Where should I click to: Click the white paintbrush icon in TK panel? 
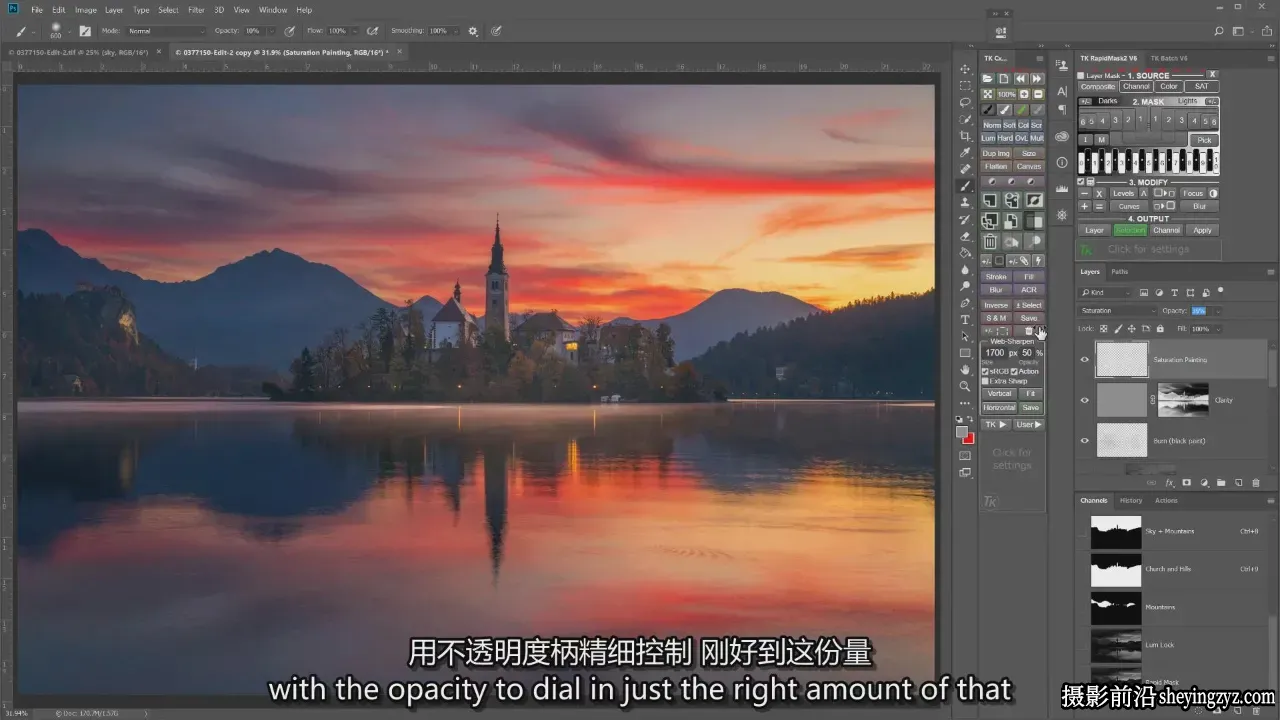[x=1005, y=110]
